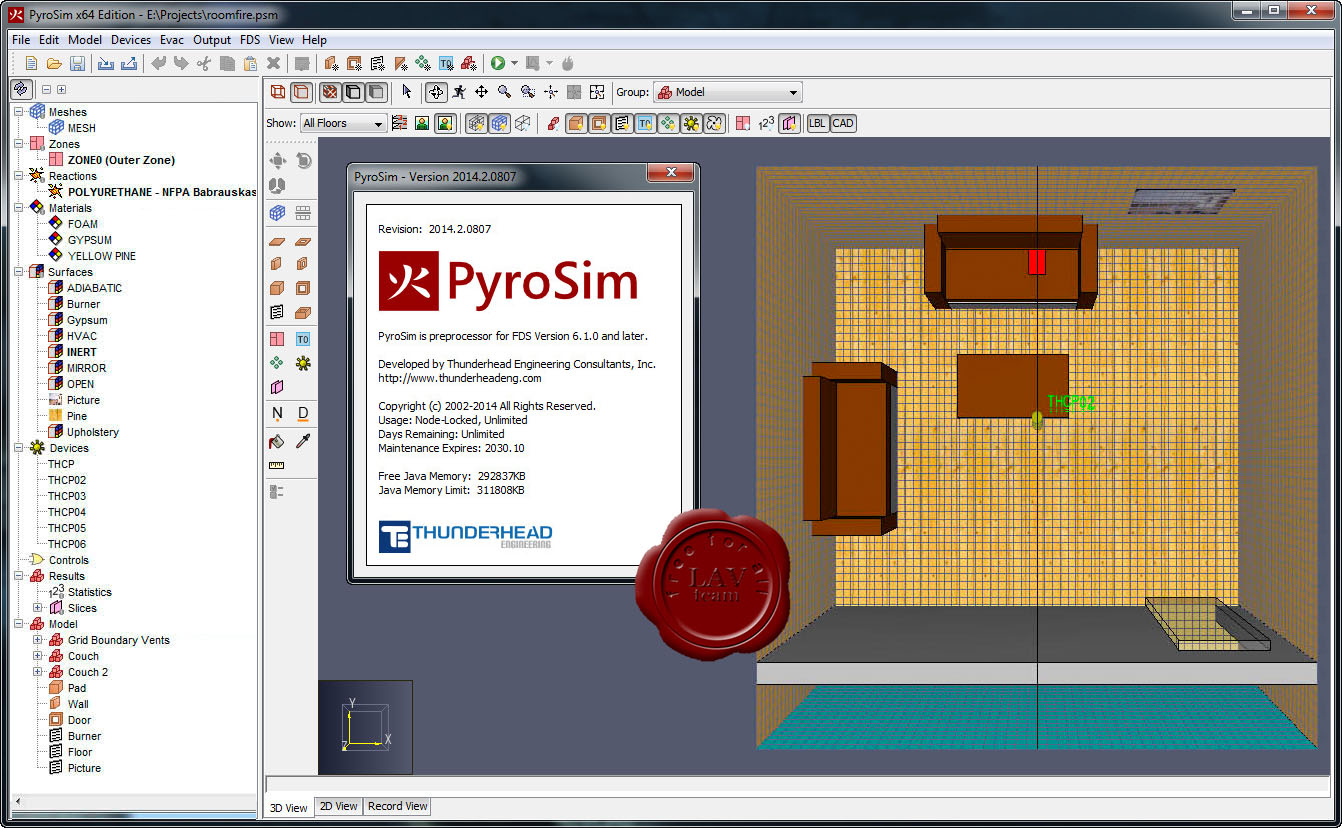Collapse the Meshes tree node
Screen dimensions: 1342x828
(19, 112)
